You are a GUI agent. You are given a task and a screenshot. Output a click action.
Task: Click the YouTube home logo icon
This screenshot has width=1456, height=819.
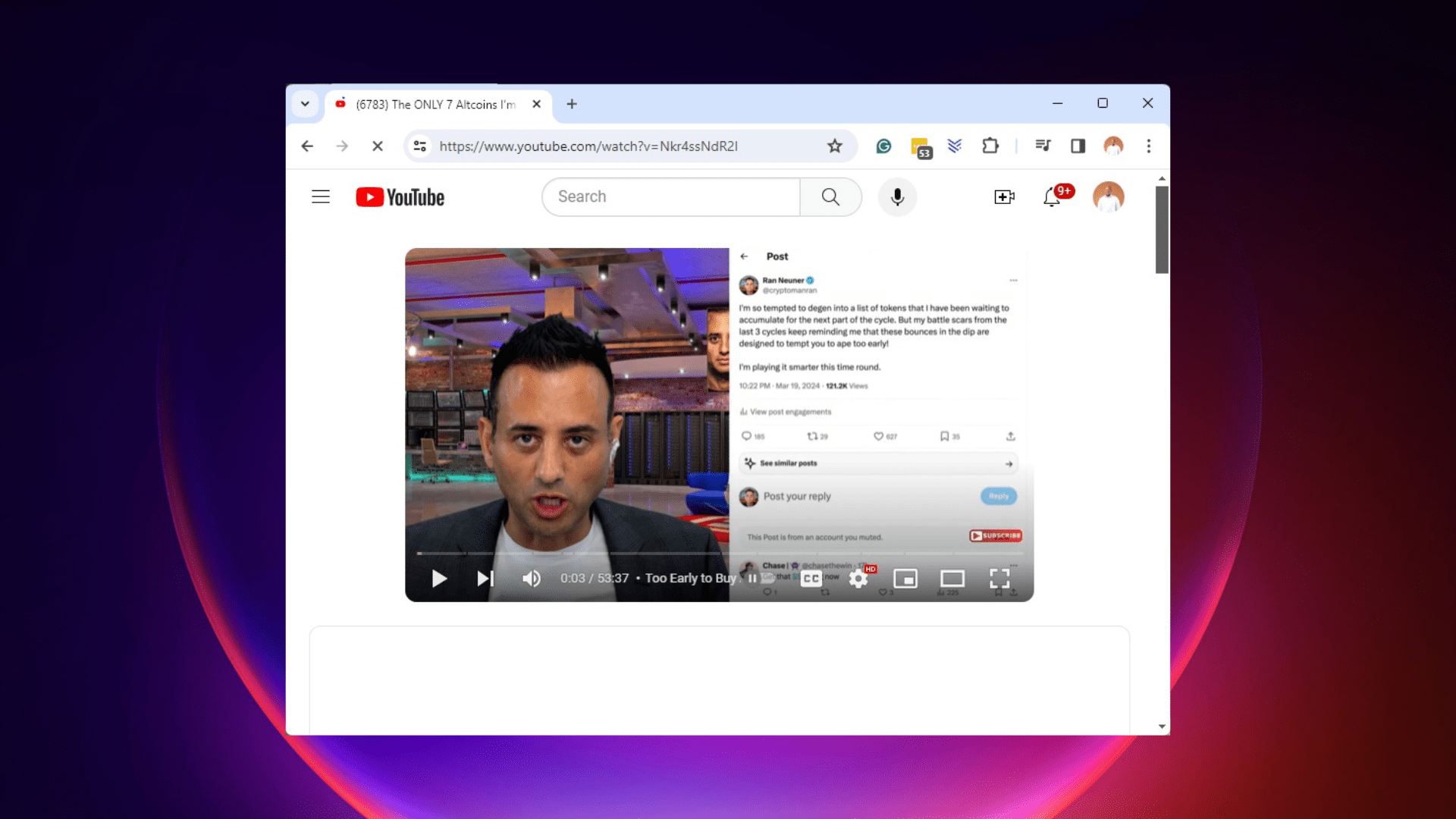pos(398,196)
